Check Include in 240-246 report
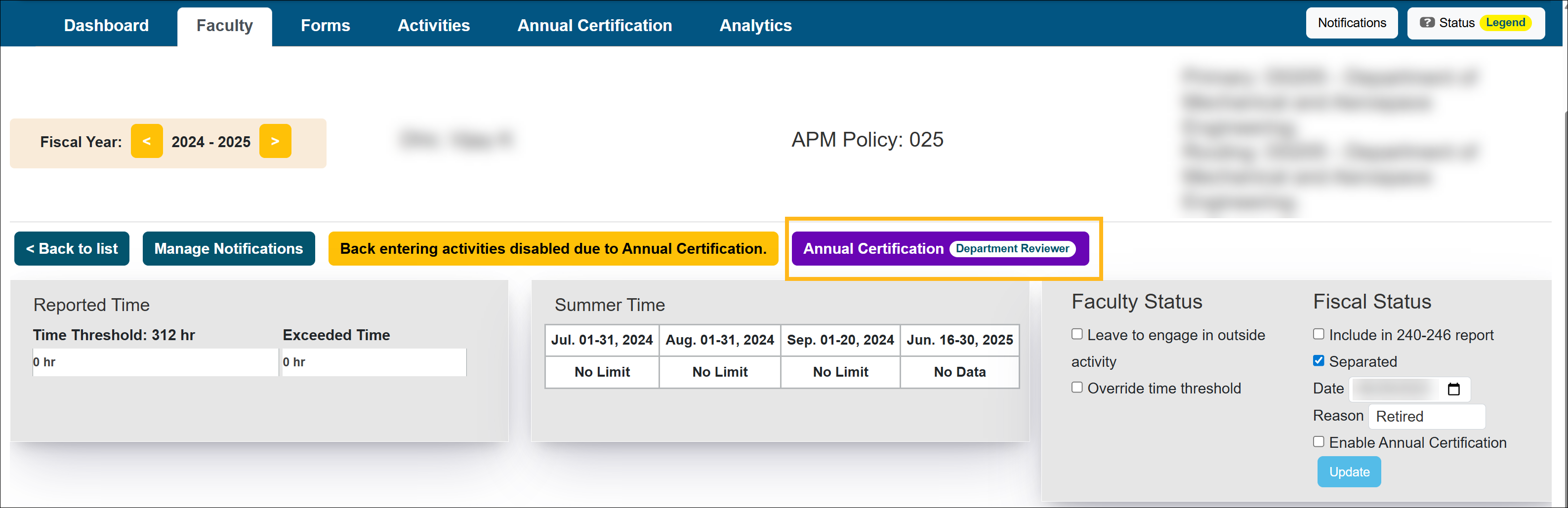 click(x=1319, y=333)
